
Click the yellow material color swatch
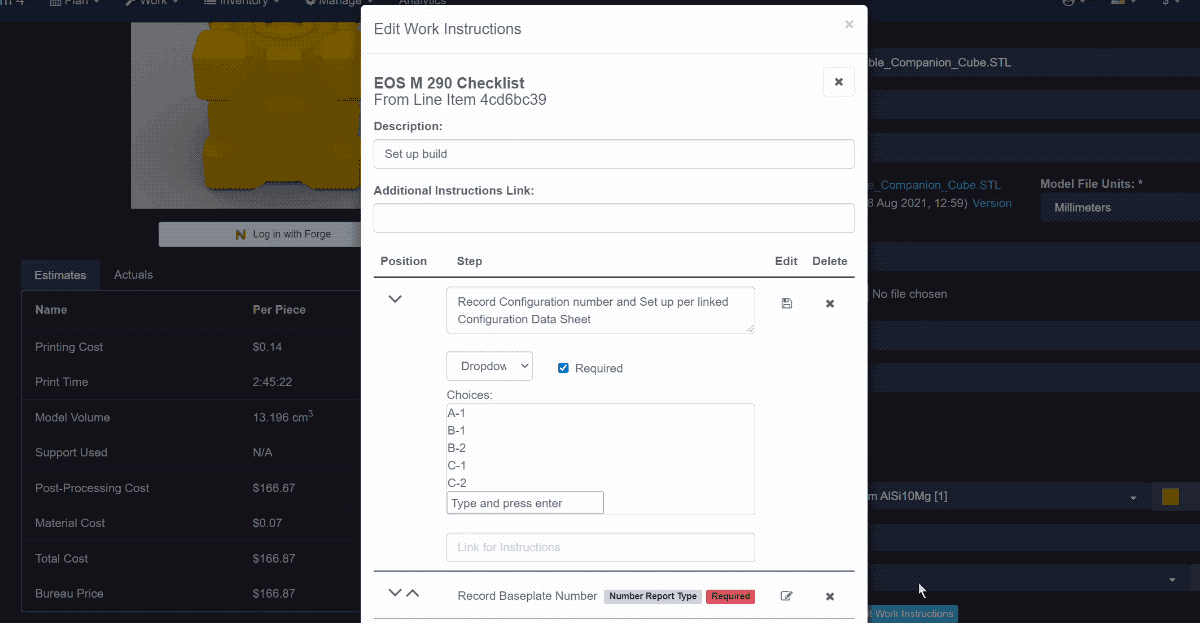1170,497
